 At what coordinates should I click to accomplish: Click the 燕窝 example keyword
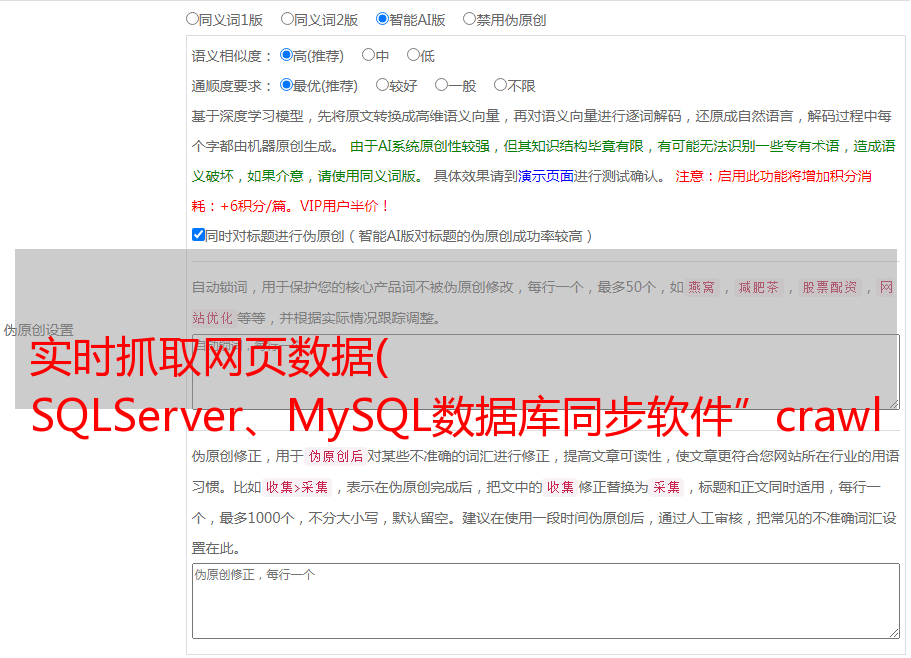point(702,287)
